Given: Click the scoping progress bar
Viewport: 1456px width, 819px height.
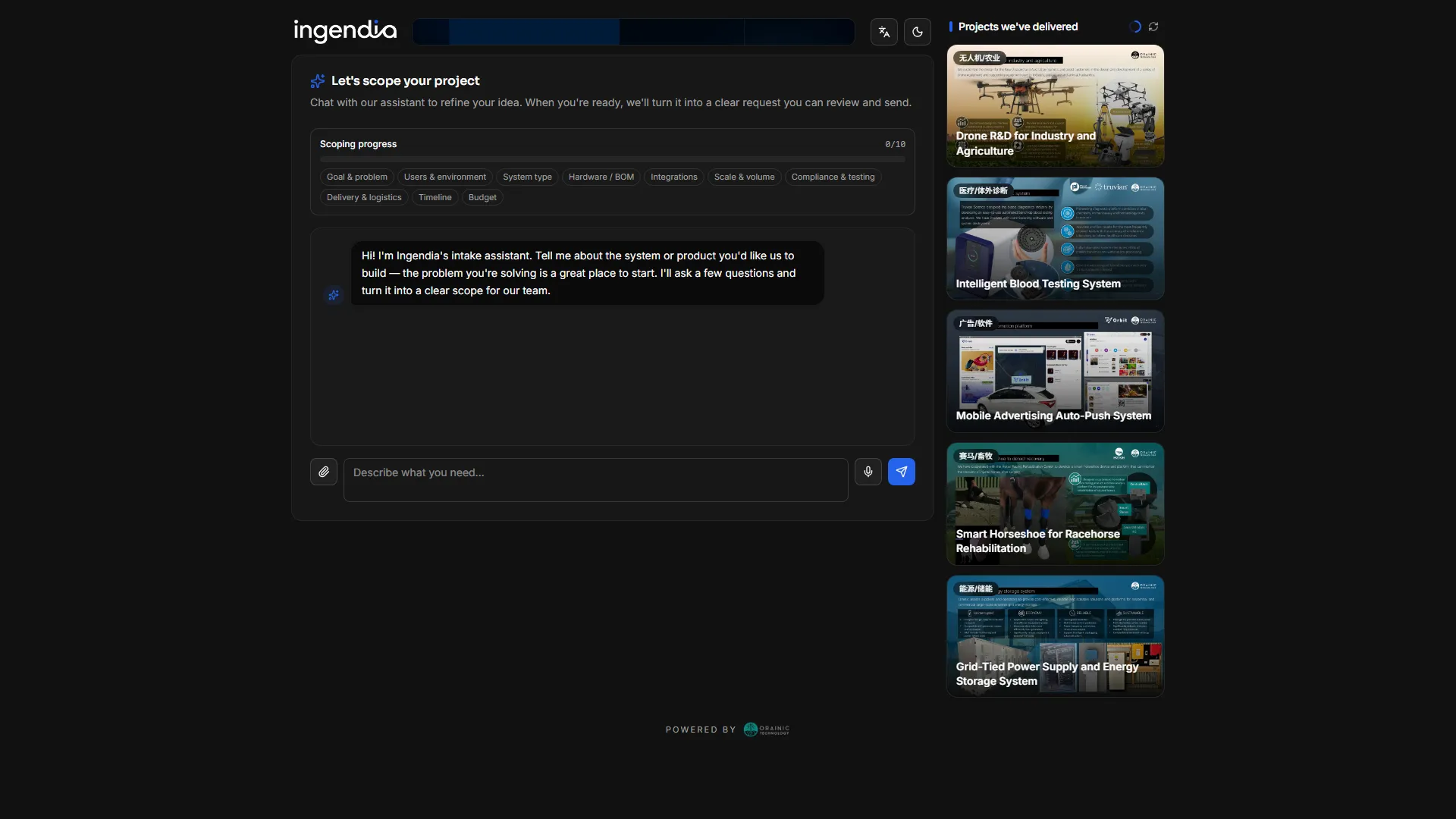Looking at the screenshot, I should 613,159.
